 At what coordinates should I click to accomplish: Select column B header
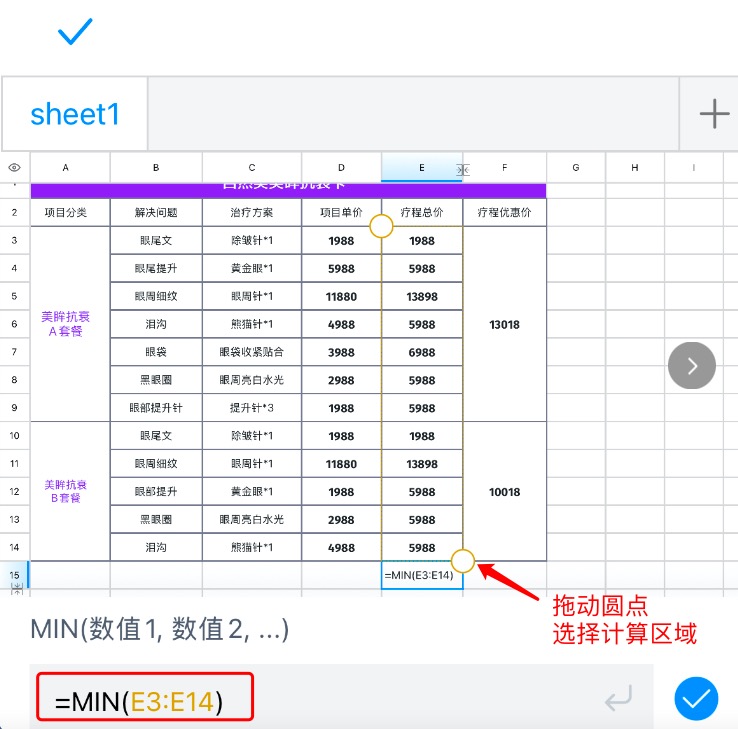click(156, 168)
